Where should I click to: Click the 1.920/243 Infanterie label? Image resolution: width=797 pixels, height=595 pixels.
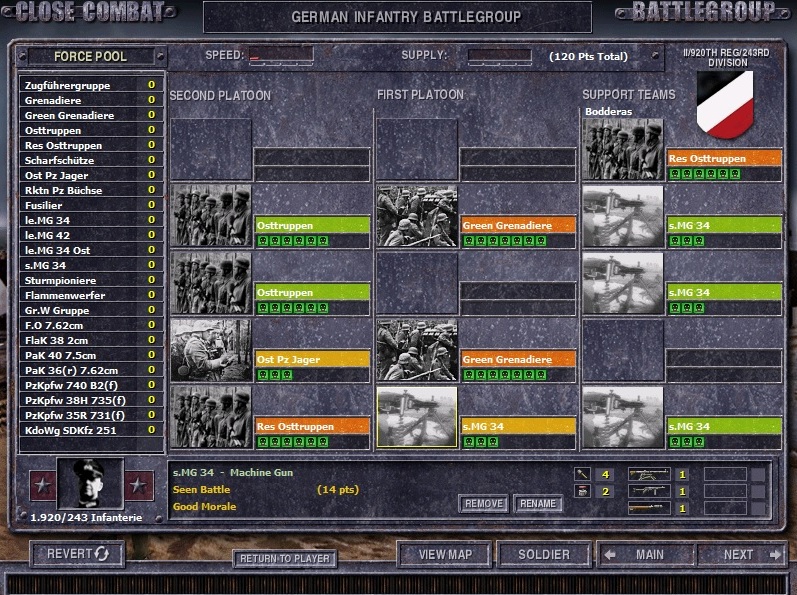pyautogui.click(x=86, y=517)
